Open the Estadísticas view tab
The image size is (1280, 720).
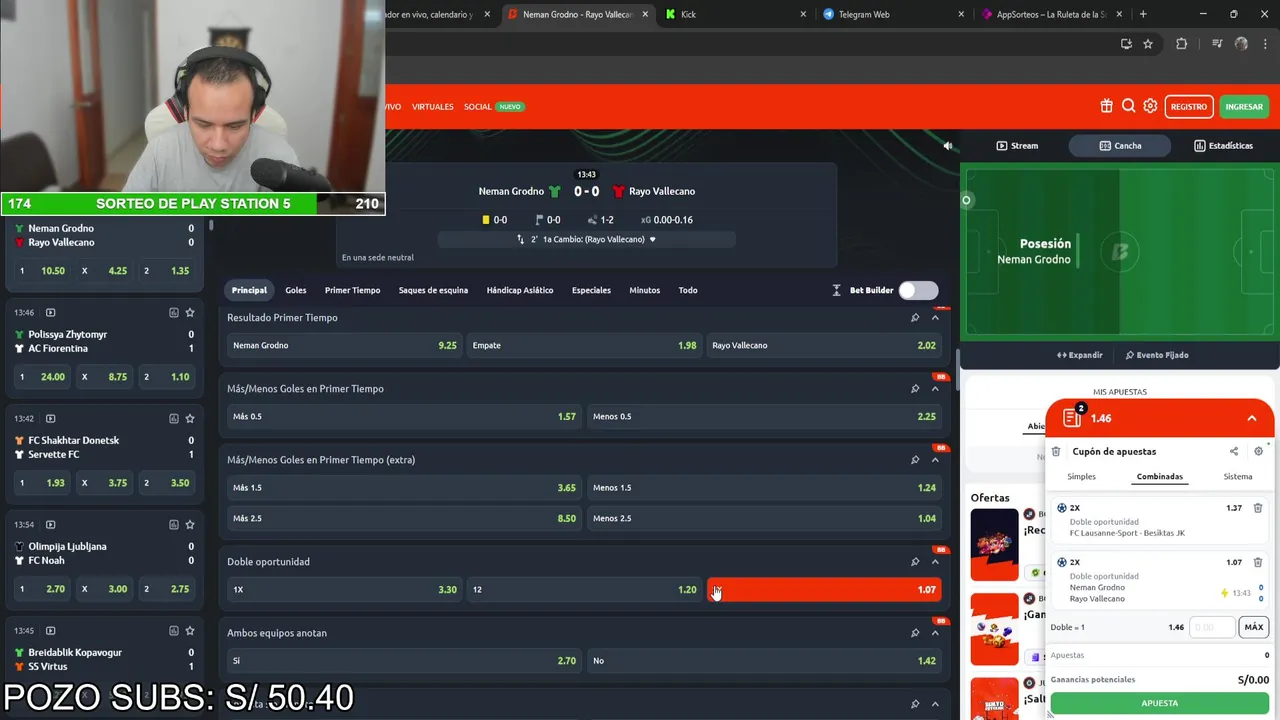click(1223, 146)
